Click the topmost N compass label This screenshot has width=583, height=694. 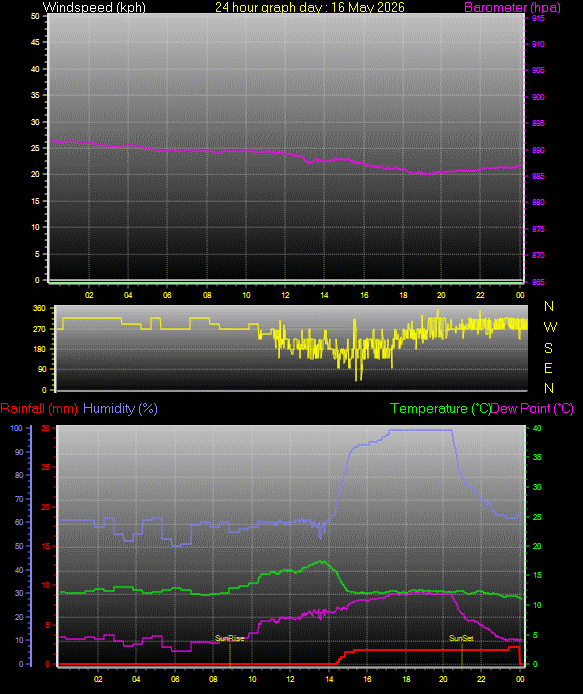click(549, 306)
